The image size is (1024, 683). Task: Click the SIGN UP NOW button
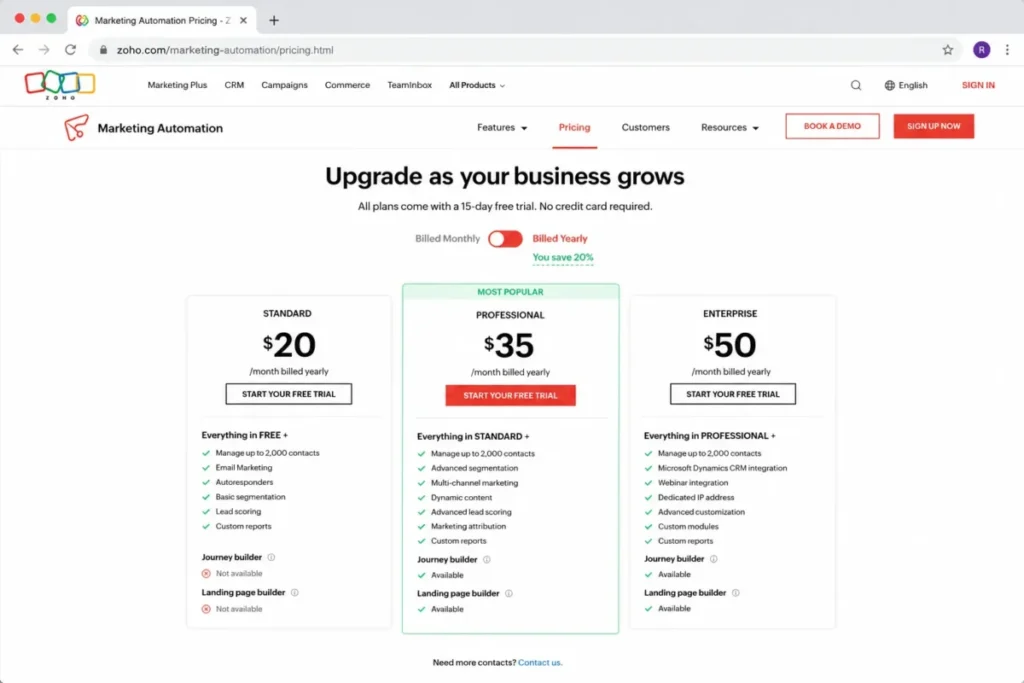coord(933,126)
